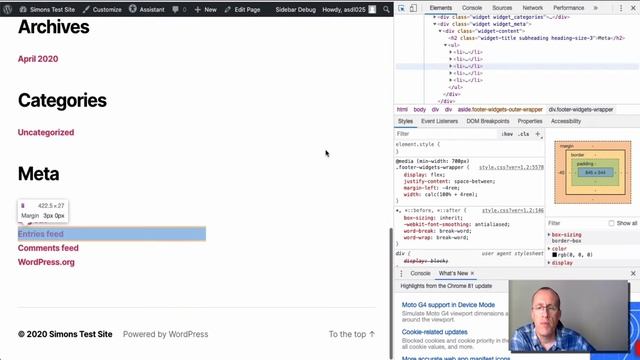The image size is (640, 360).
Task: Switch to the Elements tab
Action: 441,8
